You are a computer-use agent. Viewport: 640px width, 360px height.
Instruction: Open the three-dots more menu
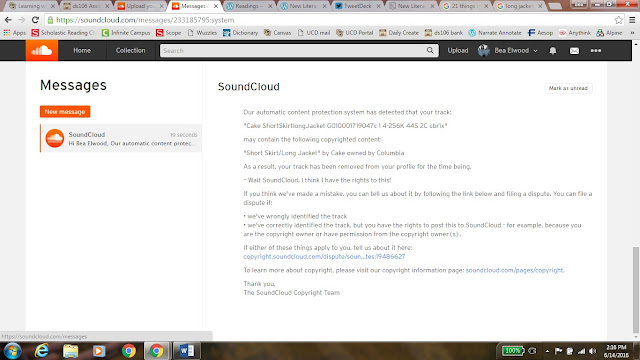[596, 51]
